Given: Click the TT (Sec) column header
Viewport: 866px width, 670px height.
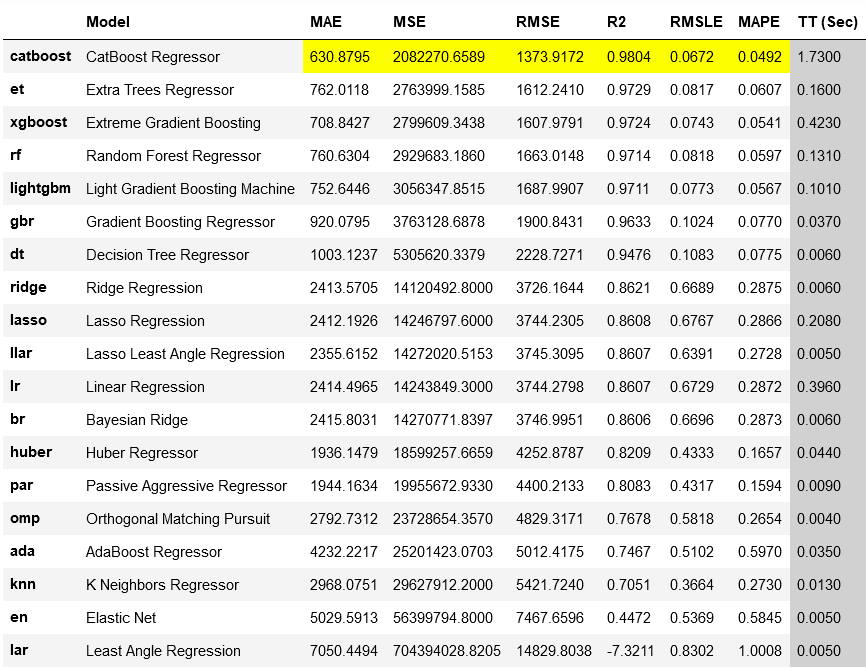Looking at the screenshot, I should (x=828, y=22).
